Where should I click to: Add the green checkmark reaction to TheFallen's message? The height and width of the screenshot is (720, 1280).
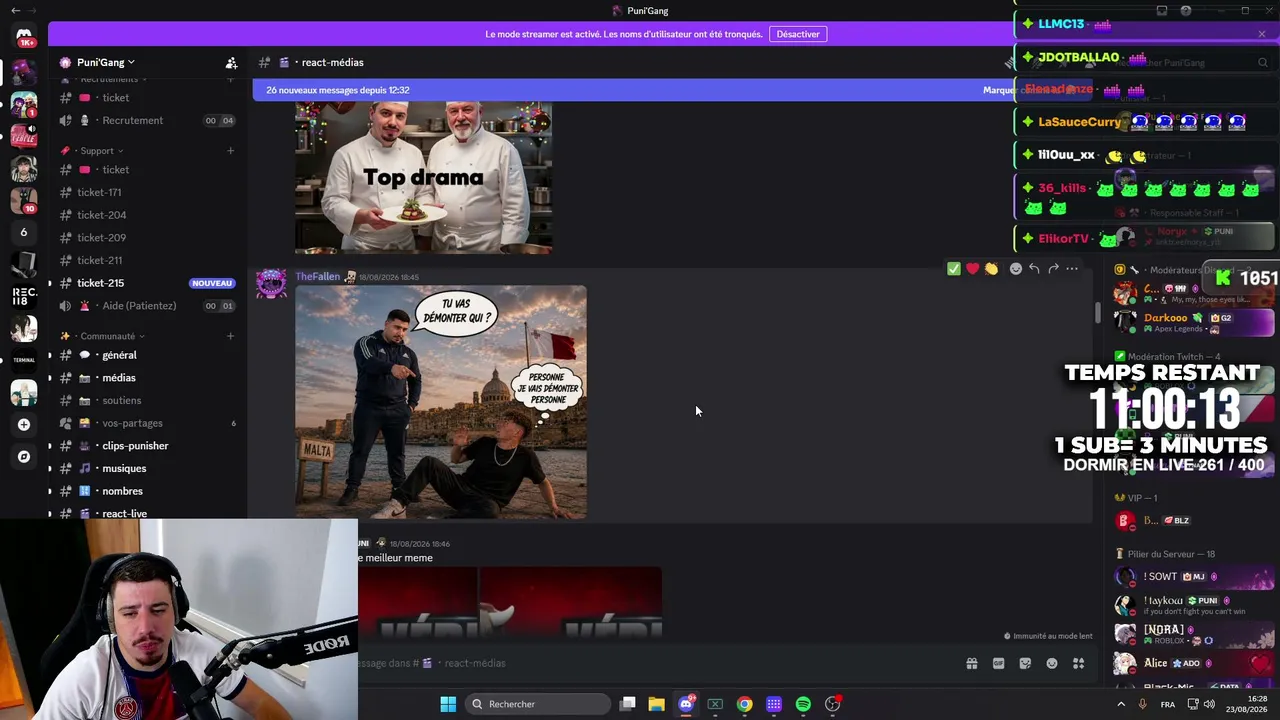pos(954,268)
